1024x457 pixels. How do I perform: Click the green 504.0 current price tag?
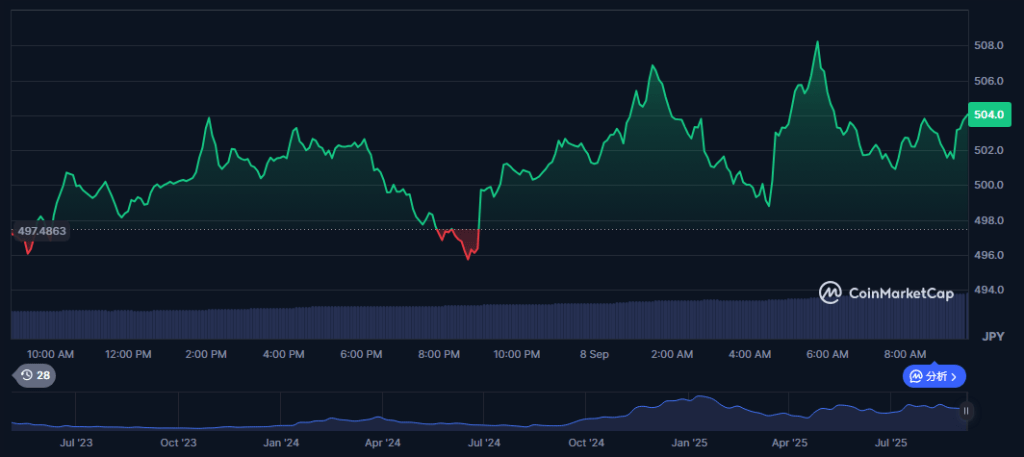[x=989, y=115]
